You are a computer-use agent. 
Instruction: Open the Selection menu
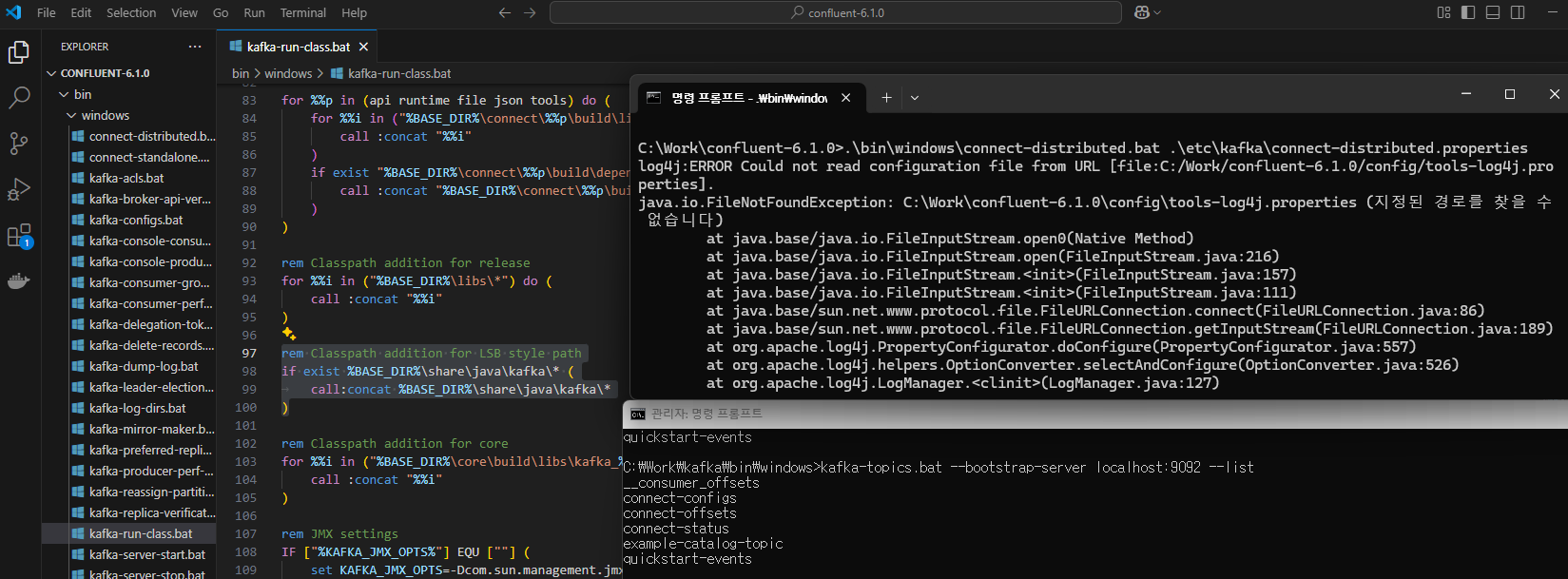(131, 12)
